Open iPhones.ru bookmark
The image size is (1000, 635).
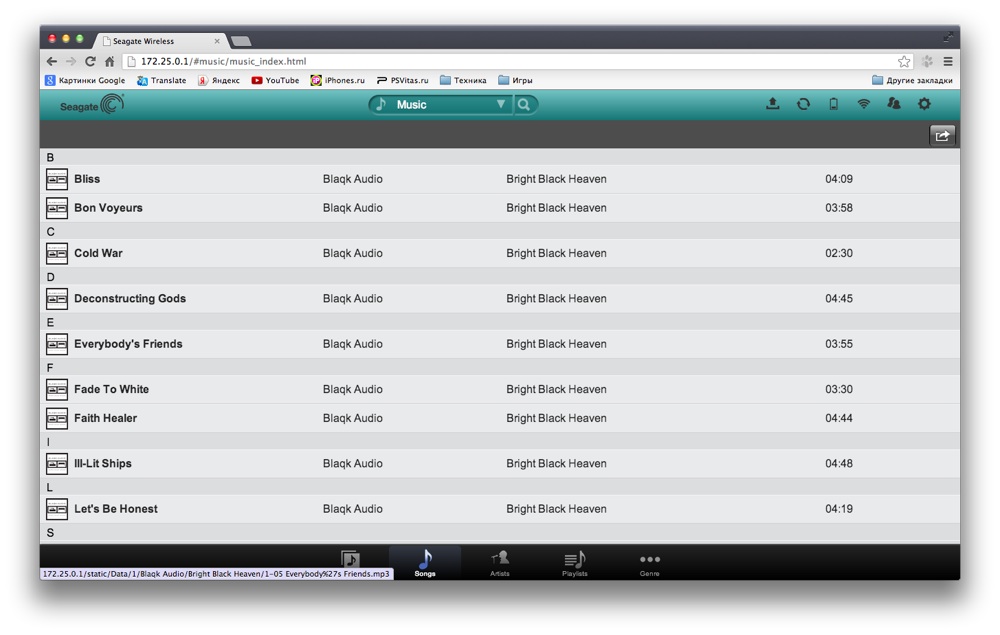tap(337, 80)
